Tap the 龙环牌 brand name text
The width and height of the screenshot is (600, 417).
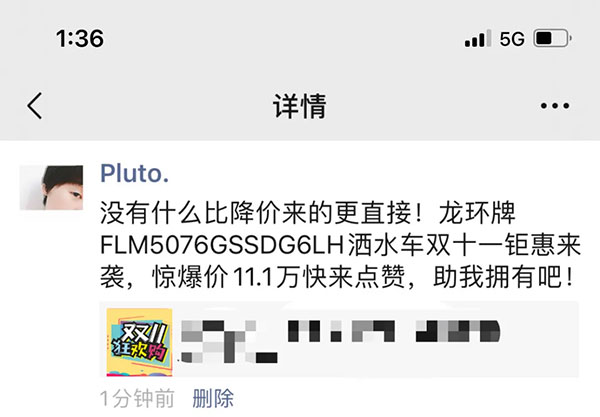[477, 213]
